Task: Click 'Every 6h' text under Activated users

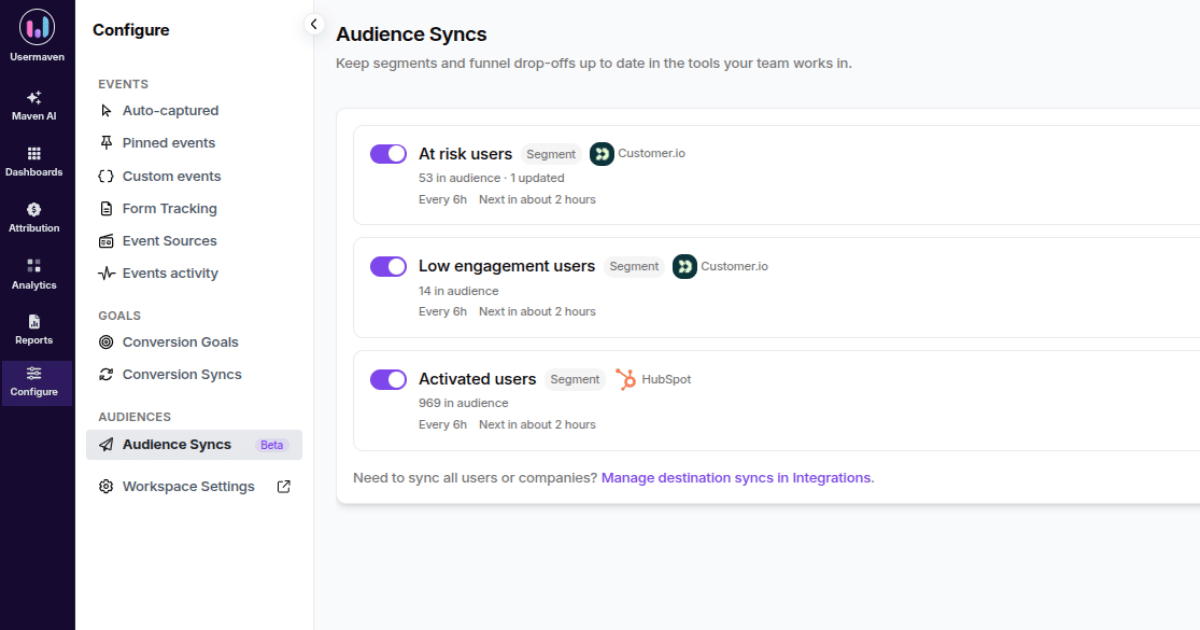Action: 443,424
